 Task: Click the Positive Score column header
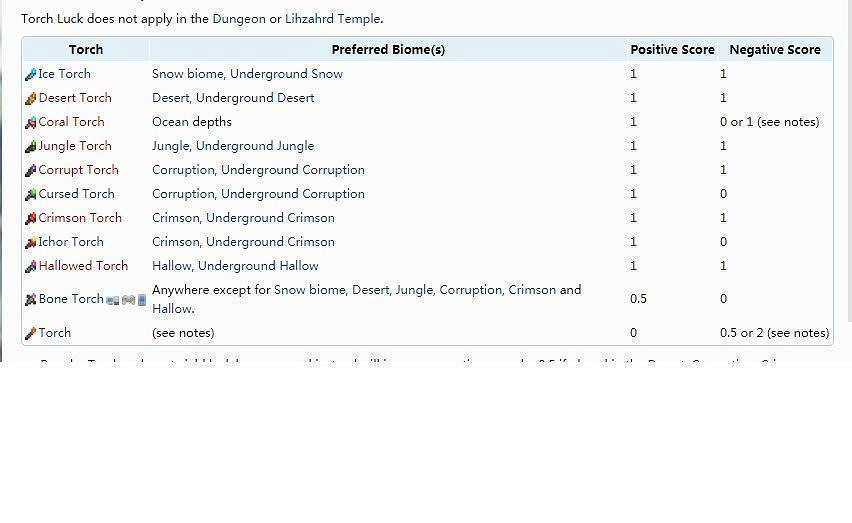click(x=672, y=50)
